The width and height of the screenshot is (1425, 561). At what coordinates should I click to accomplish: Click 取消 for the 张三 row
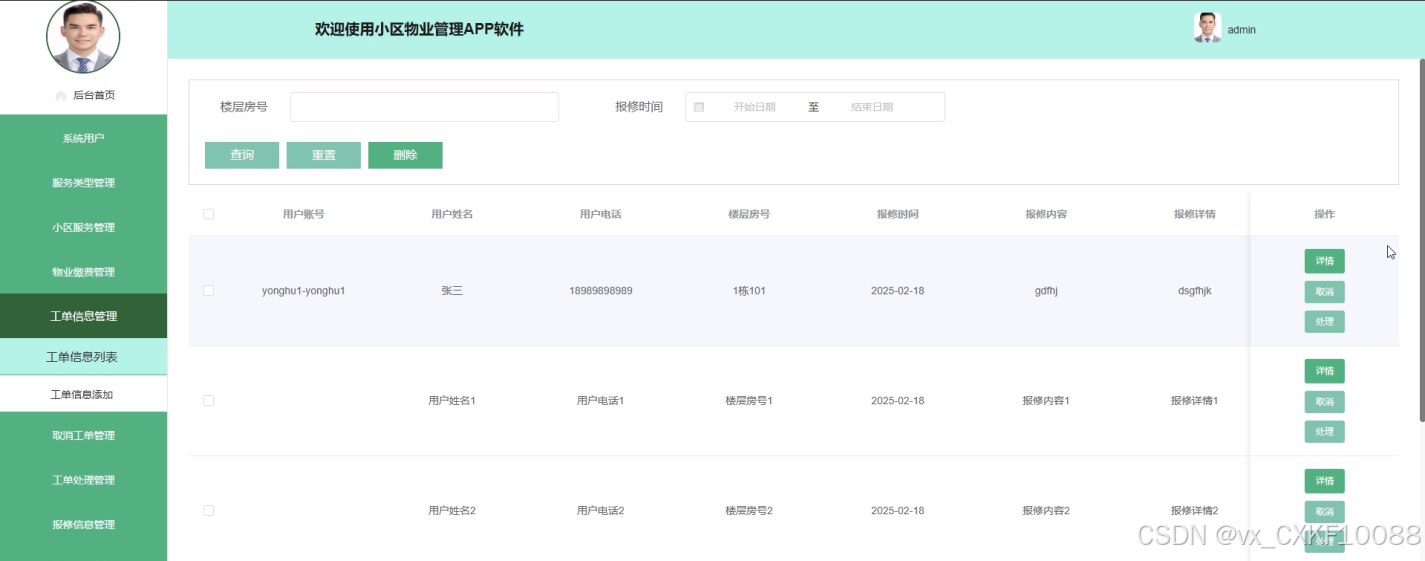click(x=1324, y=291)
